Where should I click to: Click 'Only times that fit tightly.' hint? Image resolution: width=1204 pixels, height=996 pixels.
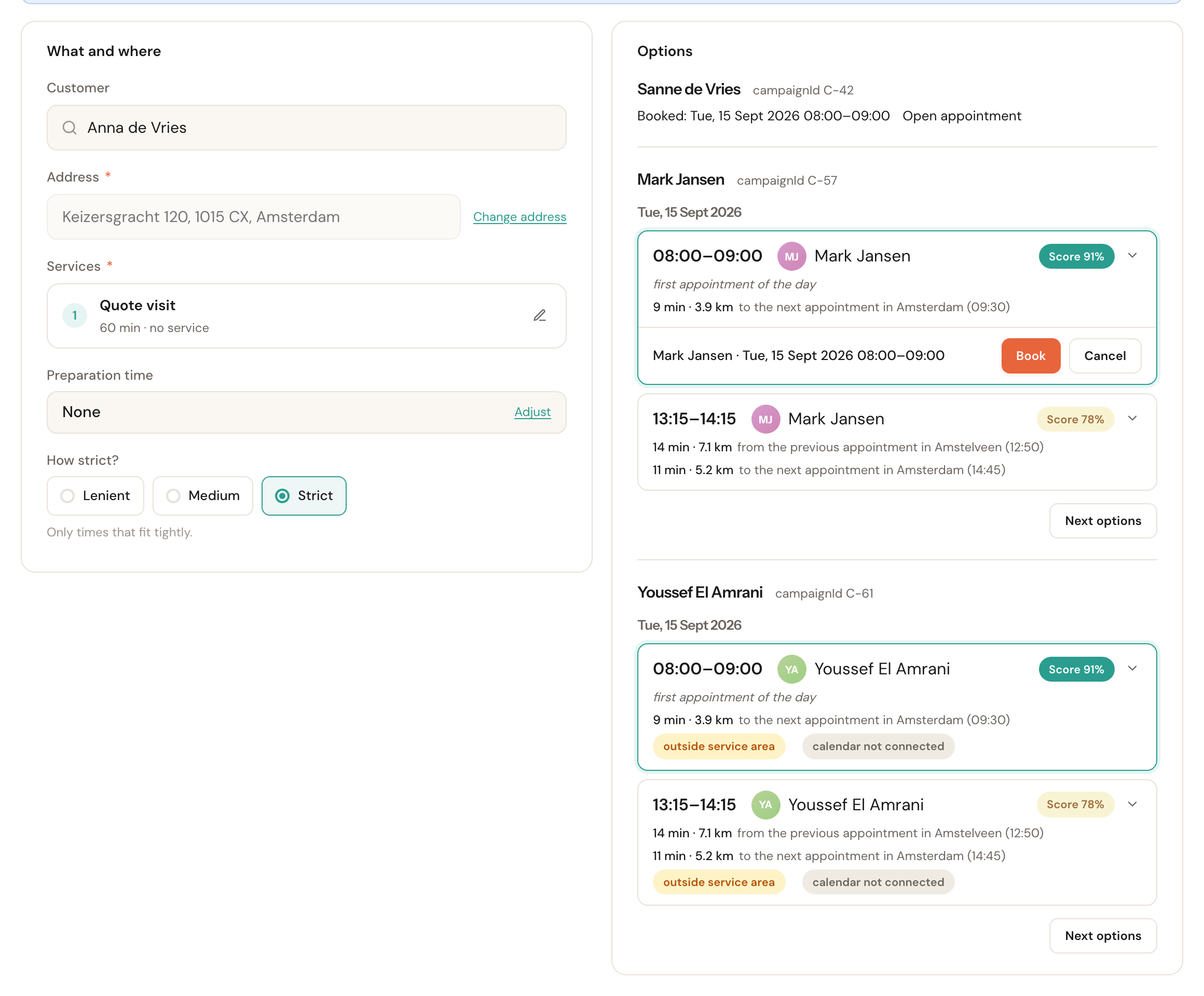point(119,532)
